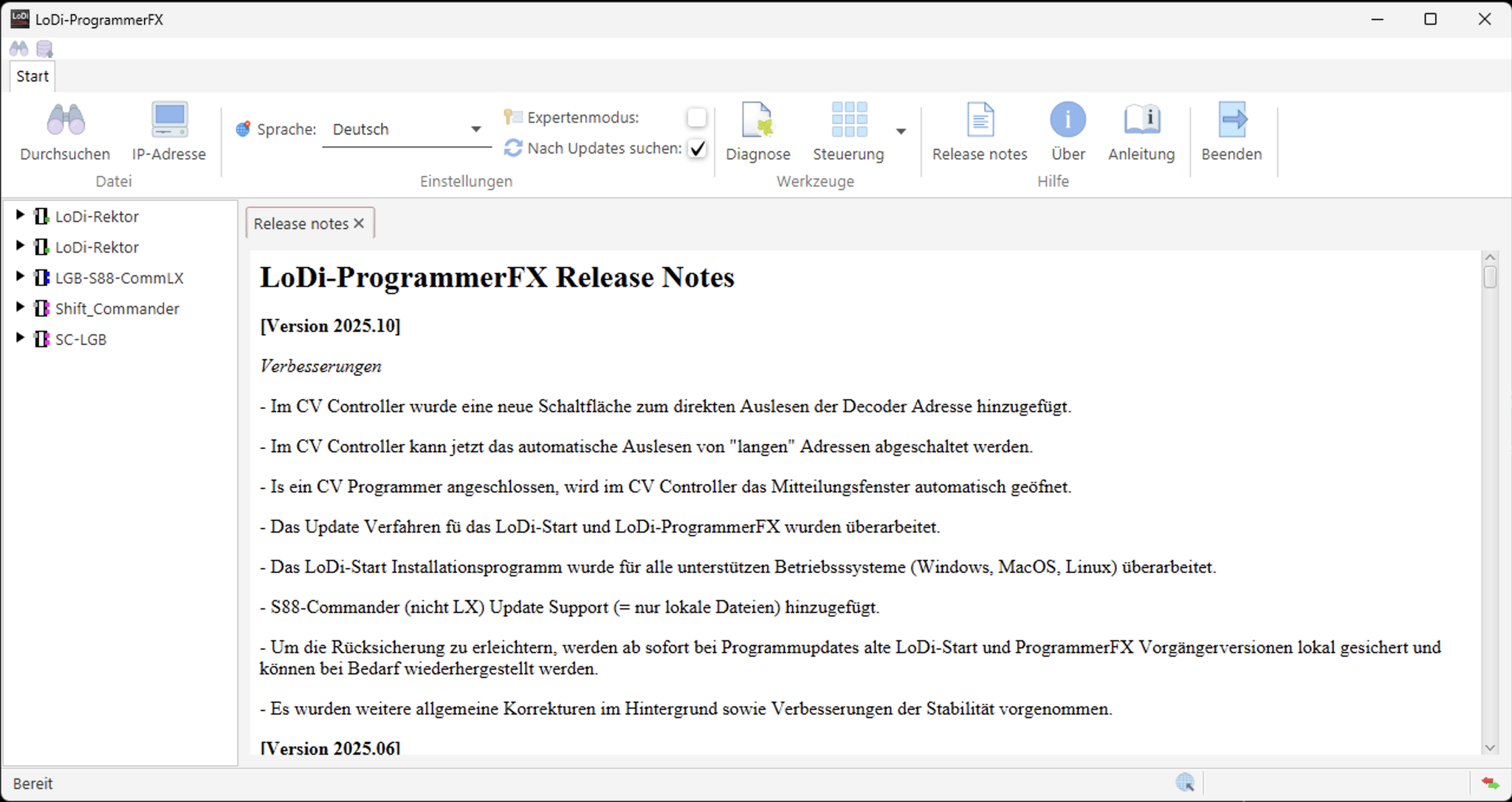Click the quick-access device icon beside binoculars
Viewport: 1512px width, 802px height.
tap(45, 49)
